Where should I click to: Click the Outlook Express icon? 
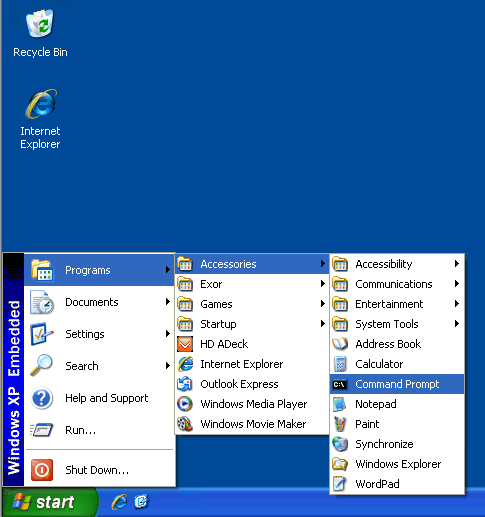(x=185, y=384)
